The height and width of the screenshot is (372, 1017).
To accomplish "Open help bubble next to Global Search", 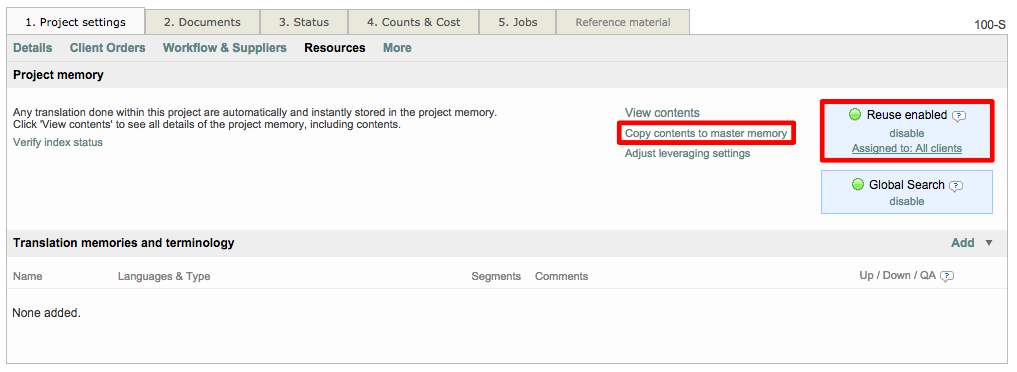I will [x=956, y=185].
